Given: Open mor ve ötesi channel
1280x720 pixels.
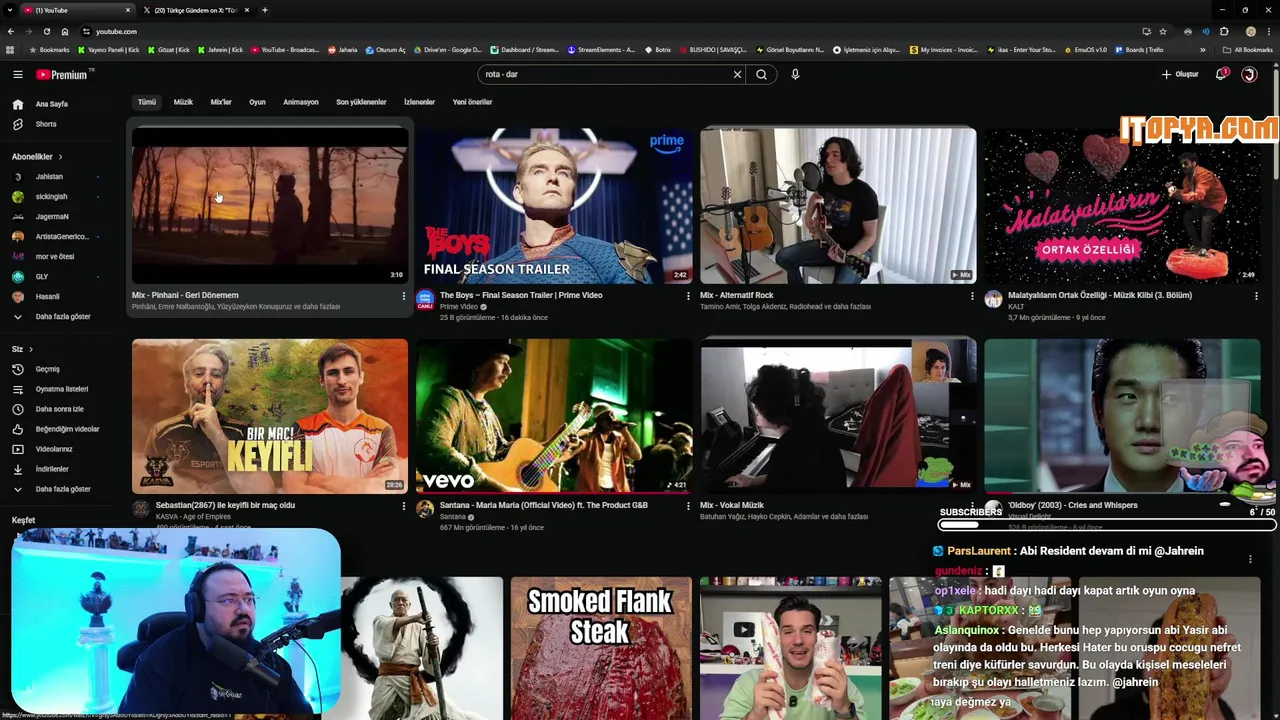Looking at the screenshot, I should [x=54, y=257].
